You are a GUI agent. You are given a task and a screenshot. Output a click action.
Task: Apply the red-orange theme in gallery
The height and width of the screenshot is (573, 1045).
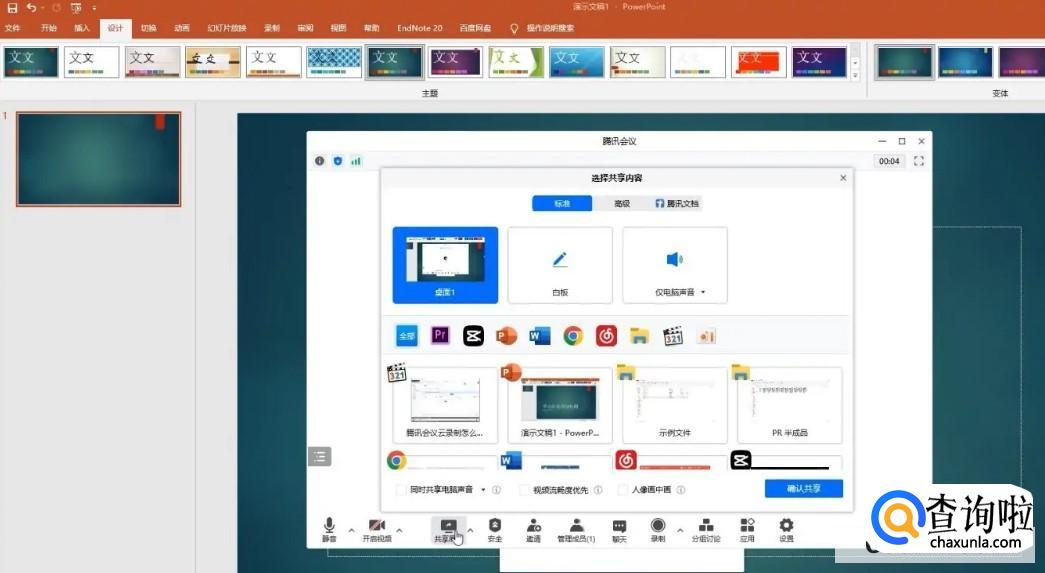point(758,62)
